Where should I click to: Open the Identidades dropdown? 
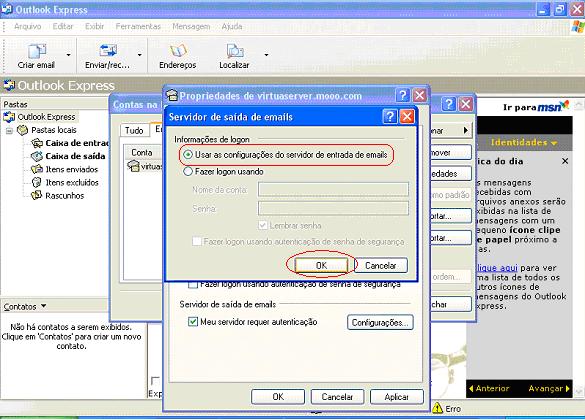click(524, 142)
